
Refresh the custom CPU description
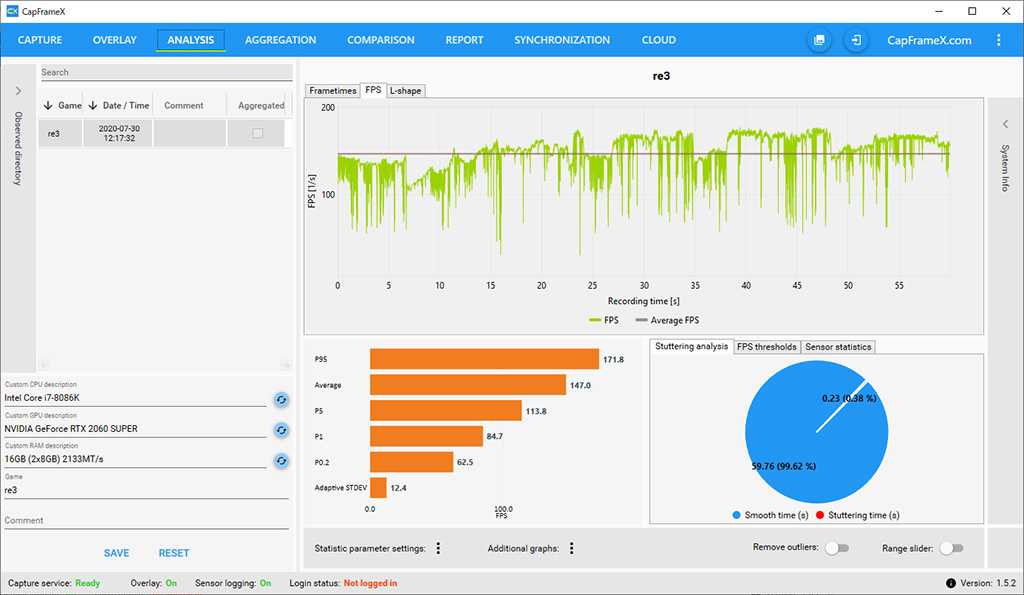[x=282, y=400]
